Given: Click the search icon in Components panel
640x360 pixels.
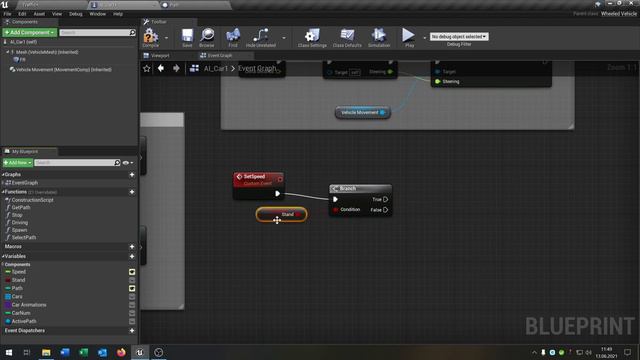Looking at the screenshot, I should click(132, 32).
